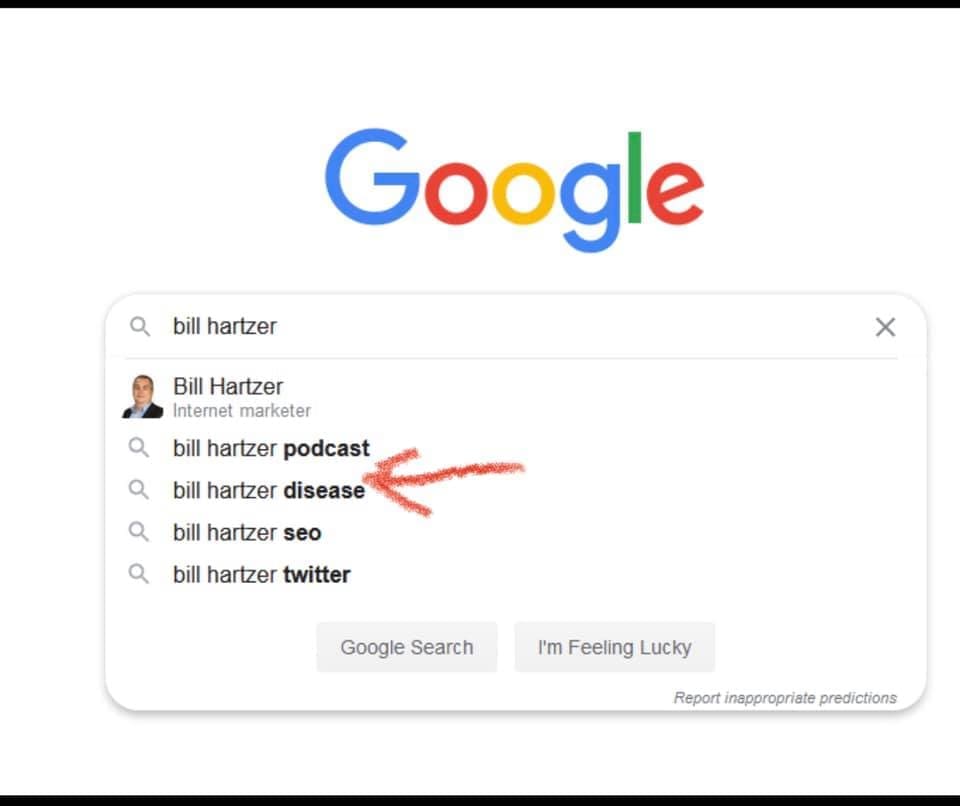Click the 'Internet marketer' subtitle text
Screen dimensions: 960x806
[x=242, y=410]
